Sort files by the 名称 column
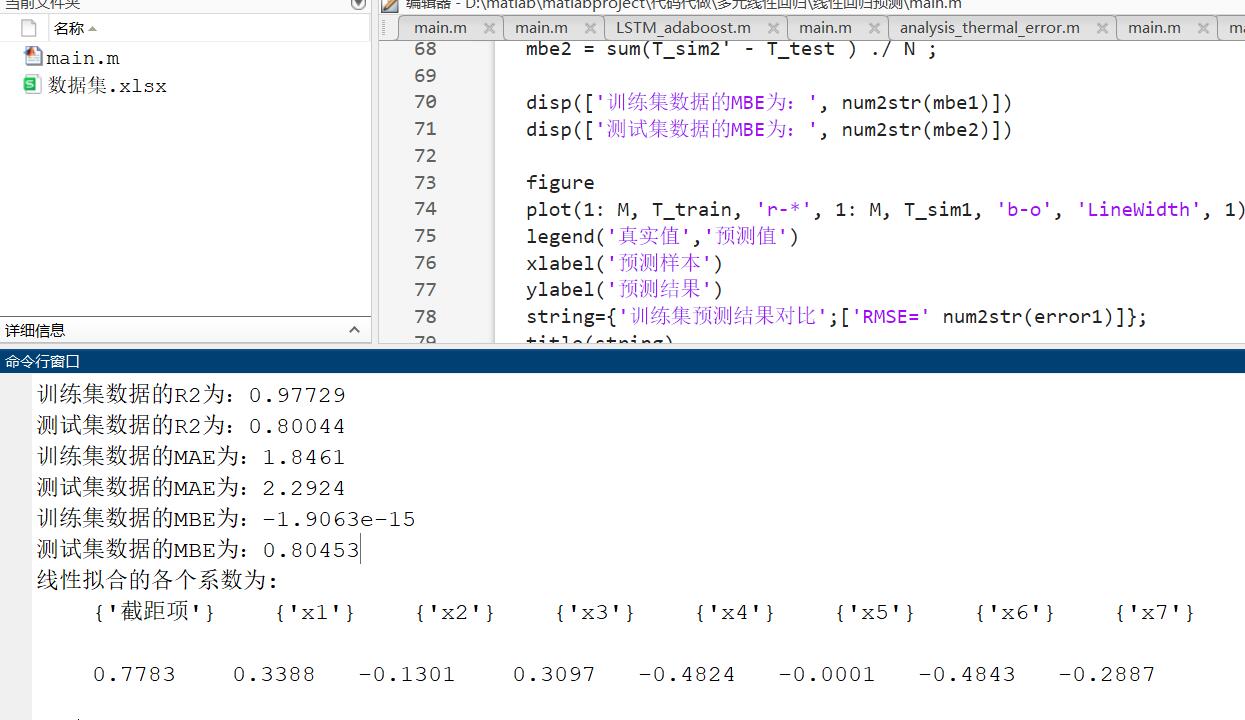1245x720 pixels. coord(70,29)
